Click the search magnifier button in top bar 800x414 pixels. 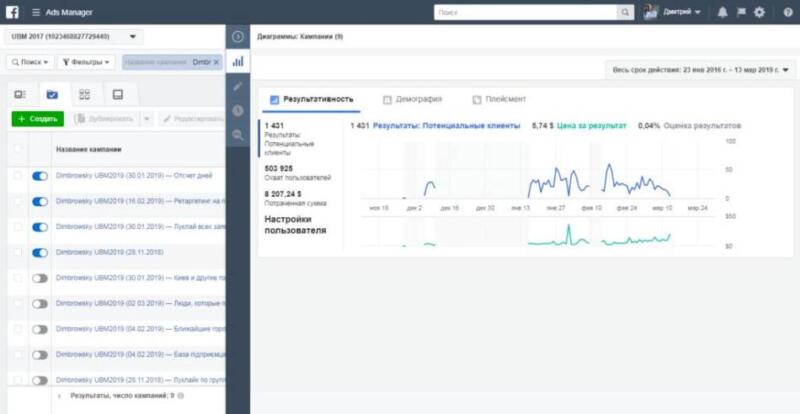625,12
